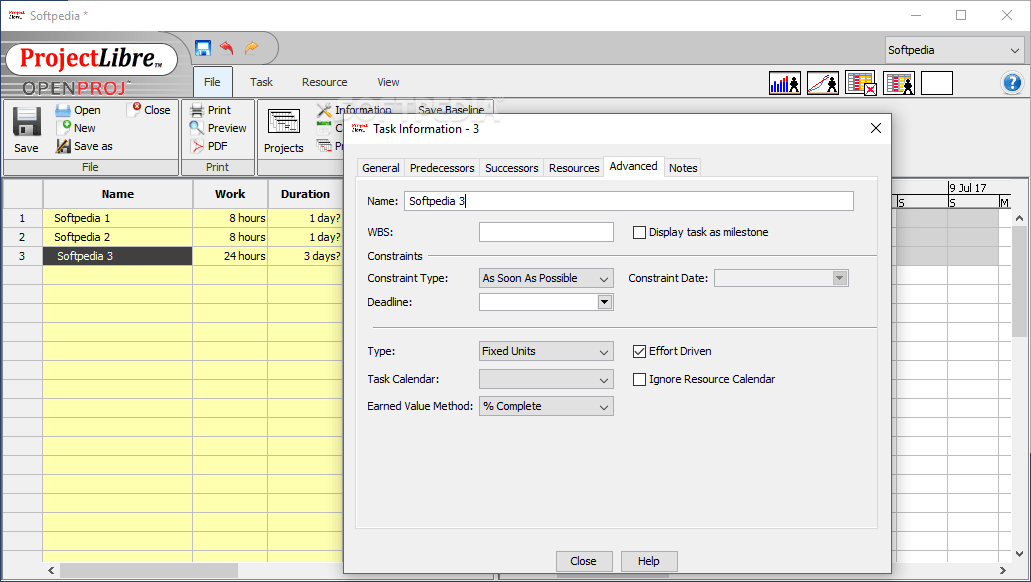1031x582 pixels.
Task: Switch to the Predecessors tab
Action: click(x=442, y=168)
